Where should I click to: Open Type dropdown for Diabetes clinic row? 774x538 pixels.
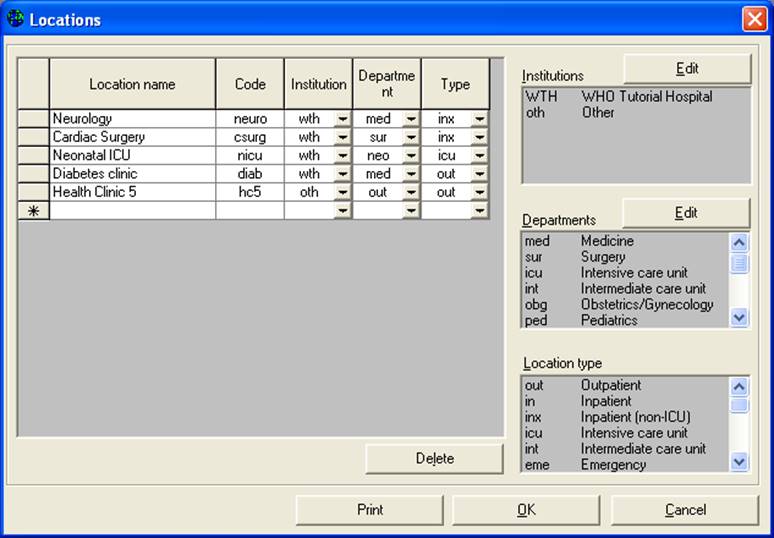pyautogui.click(x=479, y=174)
